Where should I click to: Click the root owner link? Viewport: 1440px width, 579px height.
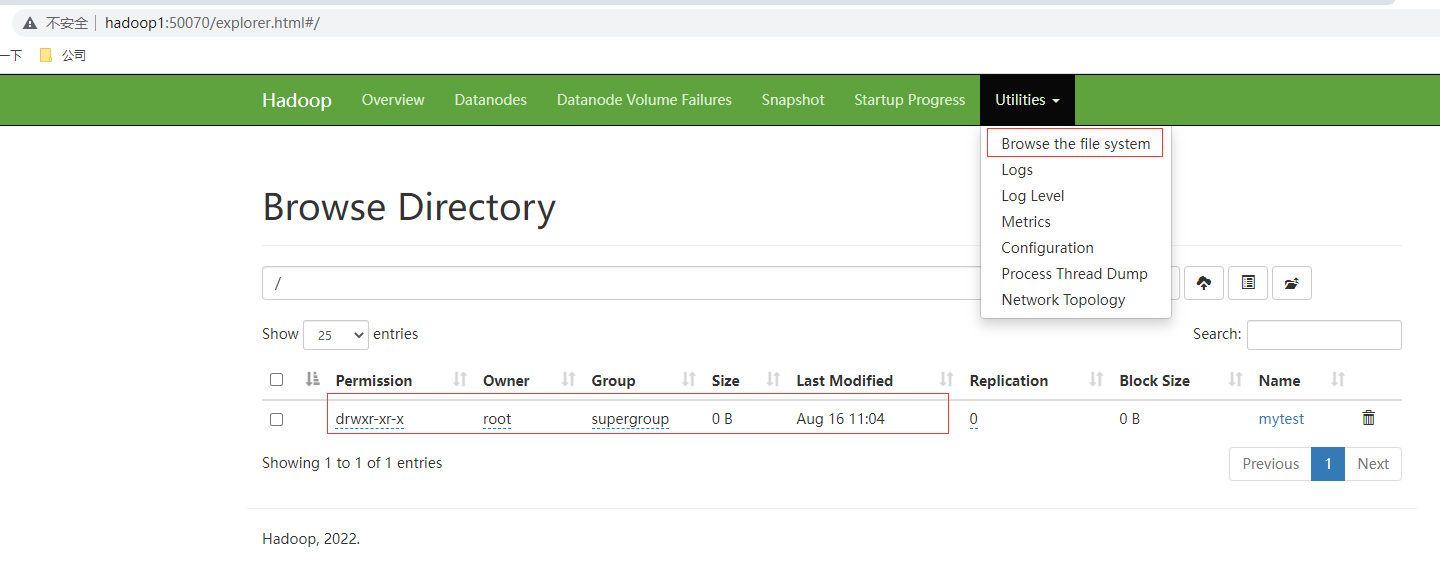[497, 419]
